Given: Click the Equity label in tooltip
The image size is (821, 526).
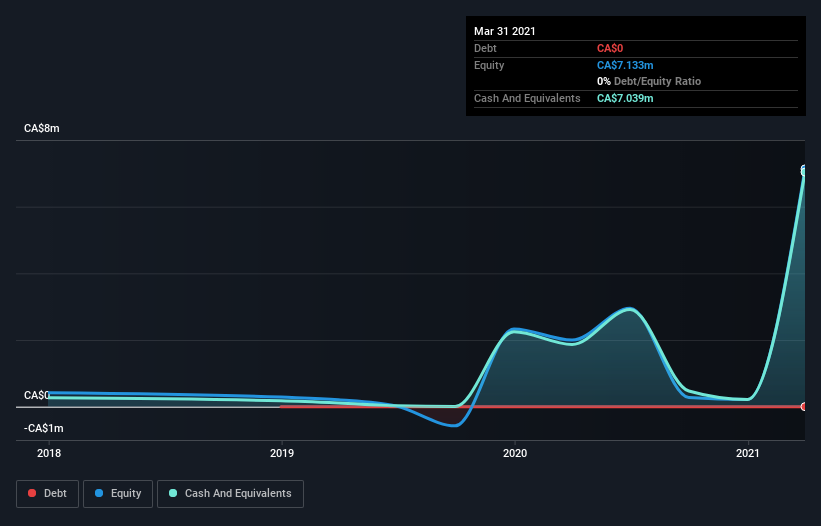Looking at the screenshot, I should click(489, 65).
